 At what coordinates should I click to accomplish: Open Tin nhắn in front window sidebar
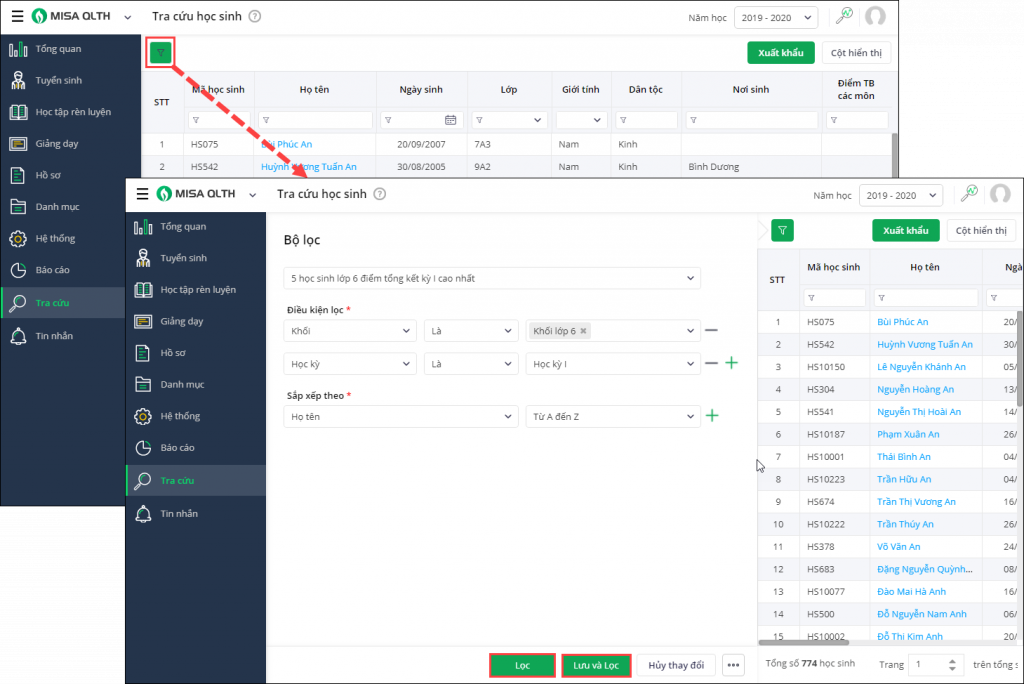click(196, 513)
